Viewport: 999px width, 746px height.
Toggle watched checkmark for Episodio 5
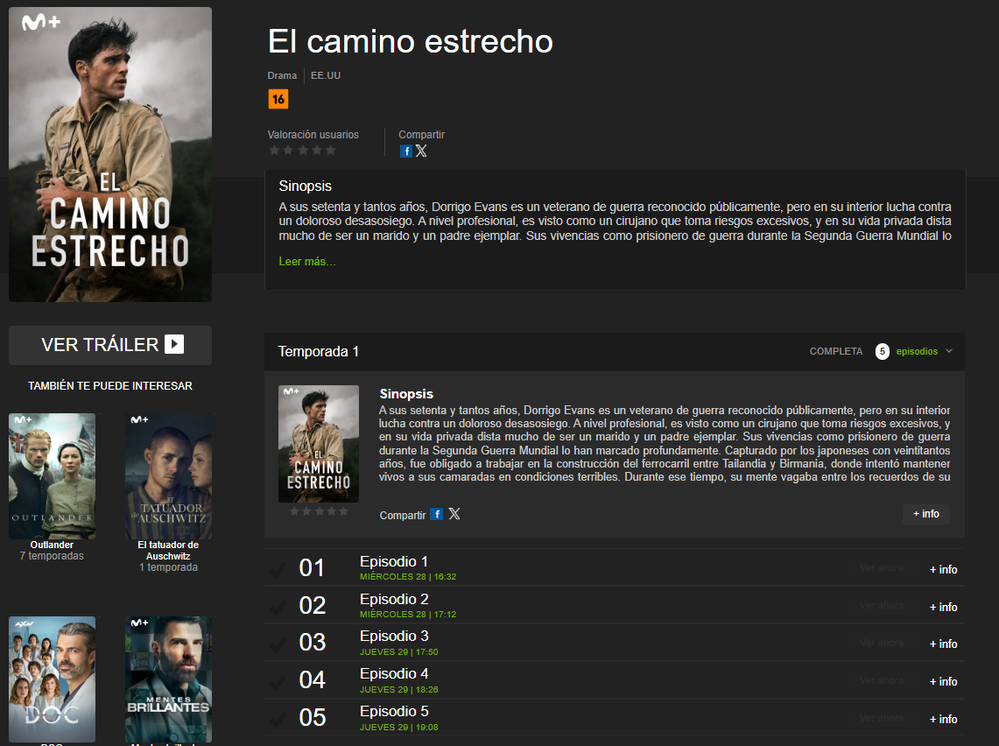(x=278, y=719)
